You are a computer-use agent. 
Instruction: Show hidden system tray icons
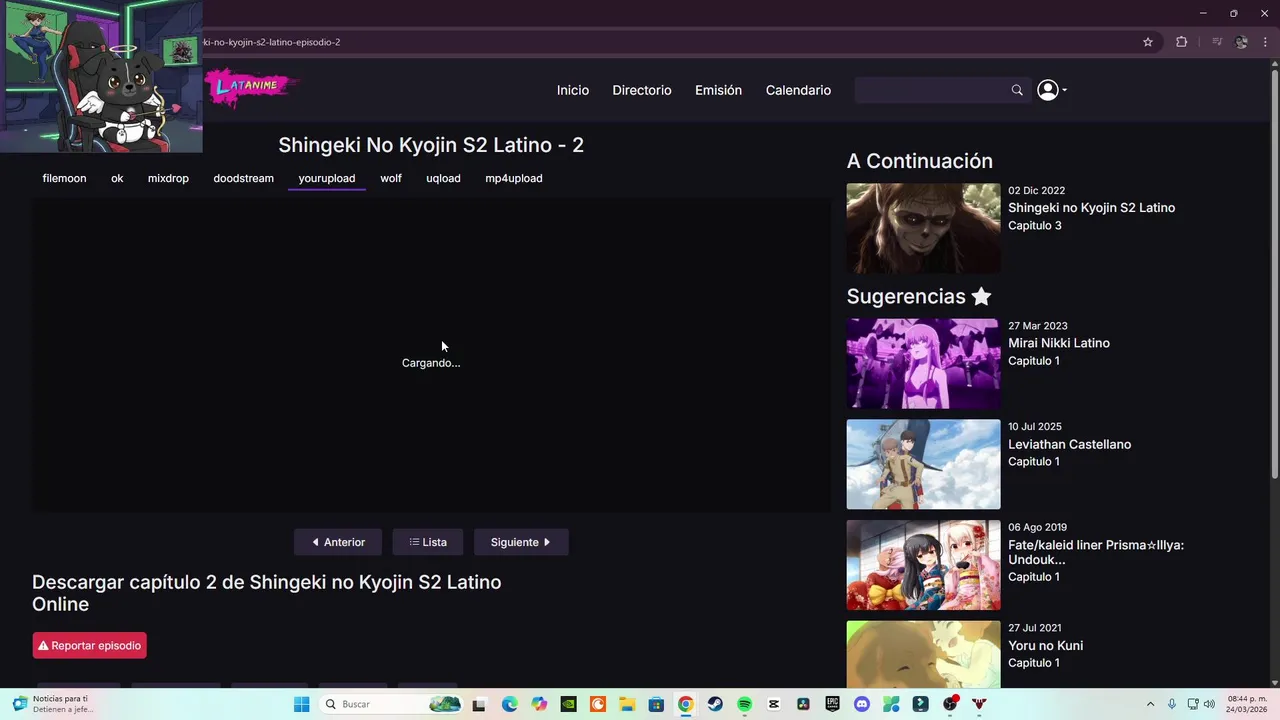click(x=1150, y=704)
